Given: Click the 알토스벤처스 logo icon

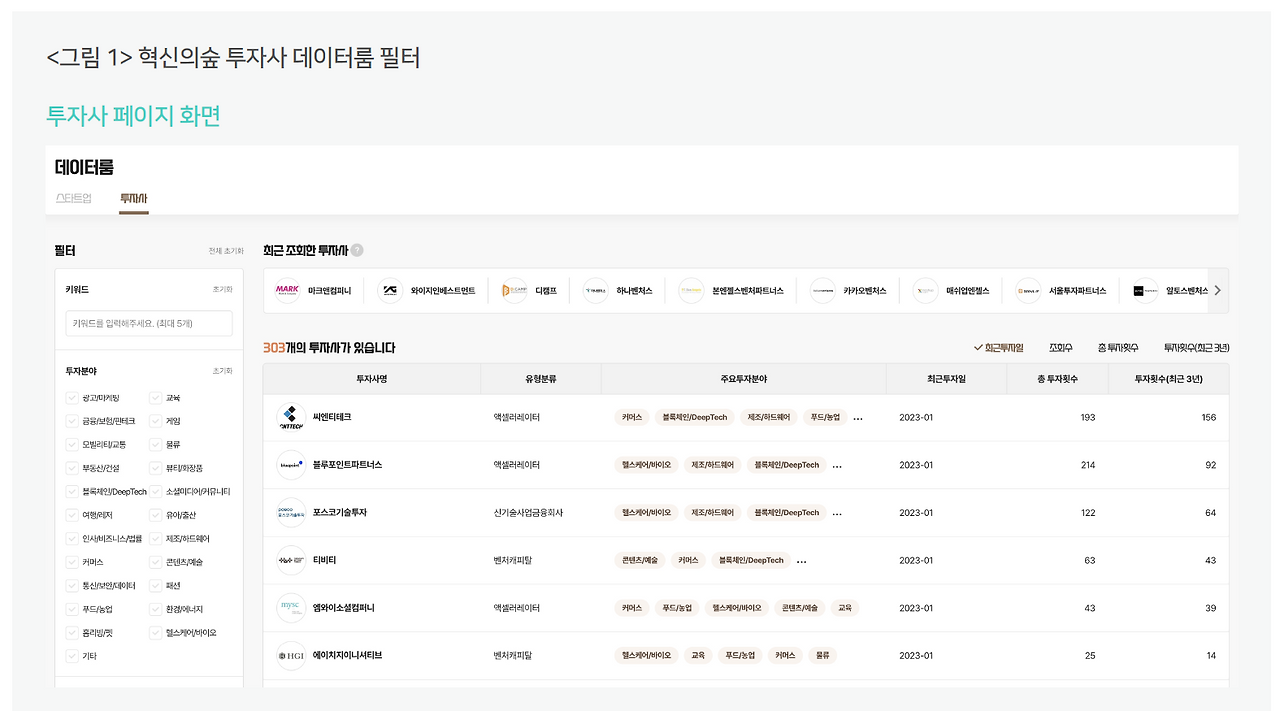Looking at the screenshot, I should point(1145,291).
